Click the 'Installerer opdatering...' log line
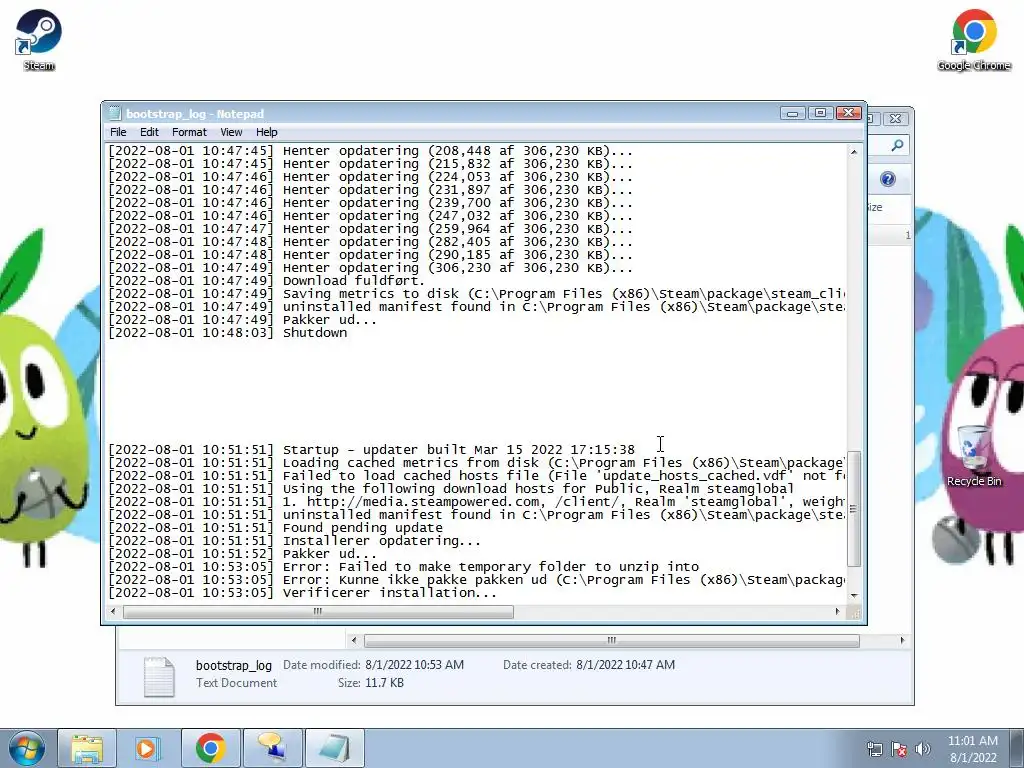 click(x=295, y=541)
